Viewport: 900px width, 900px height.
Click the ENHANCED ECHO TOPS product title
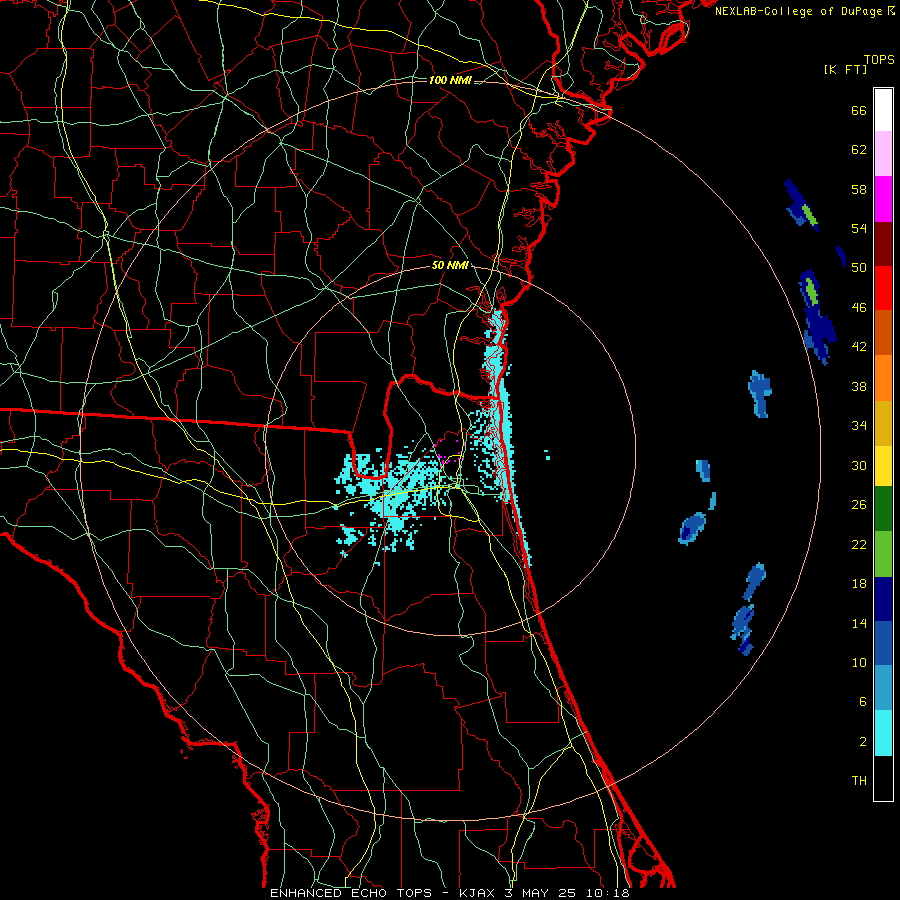pos(351,893)
